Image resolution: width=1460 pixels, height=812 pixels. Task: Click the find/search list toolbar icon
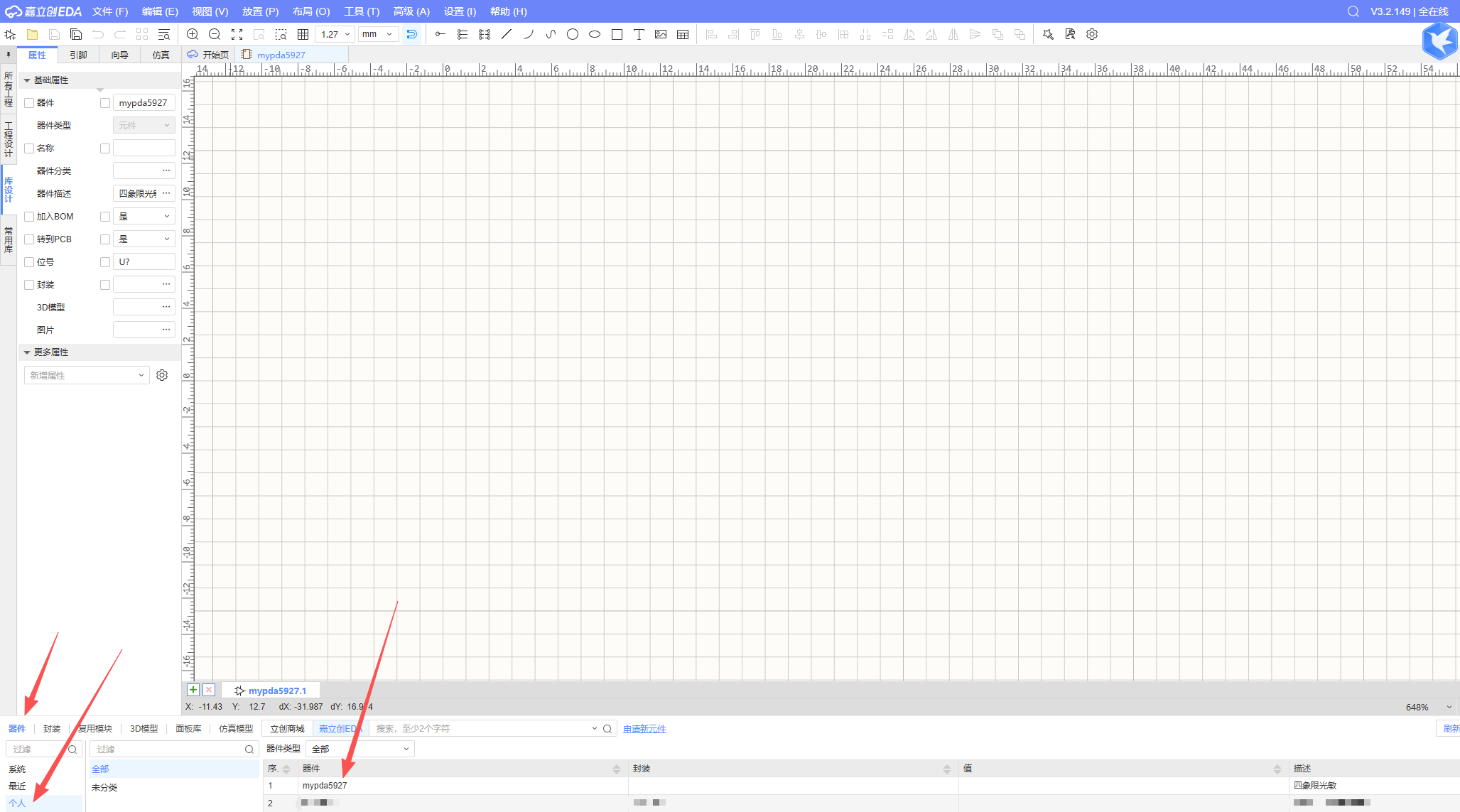point(164,34)
